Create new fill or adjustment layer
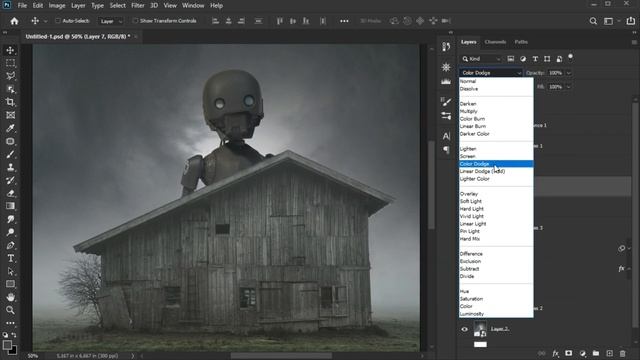Screen dimensions: 640x360 (x=582, y=353)
